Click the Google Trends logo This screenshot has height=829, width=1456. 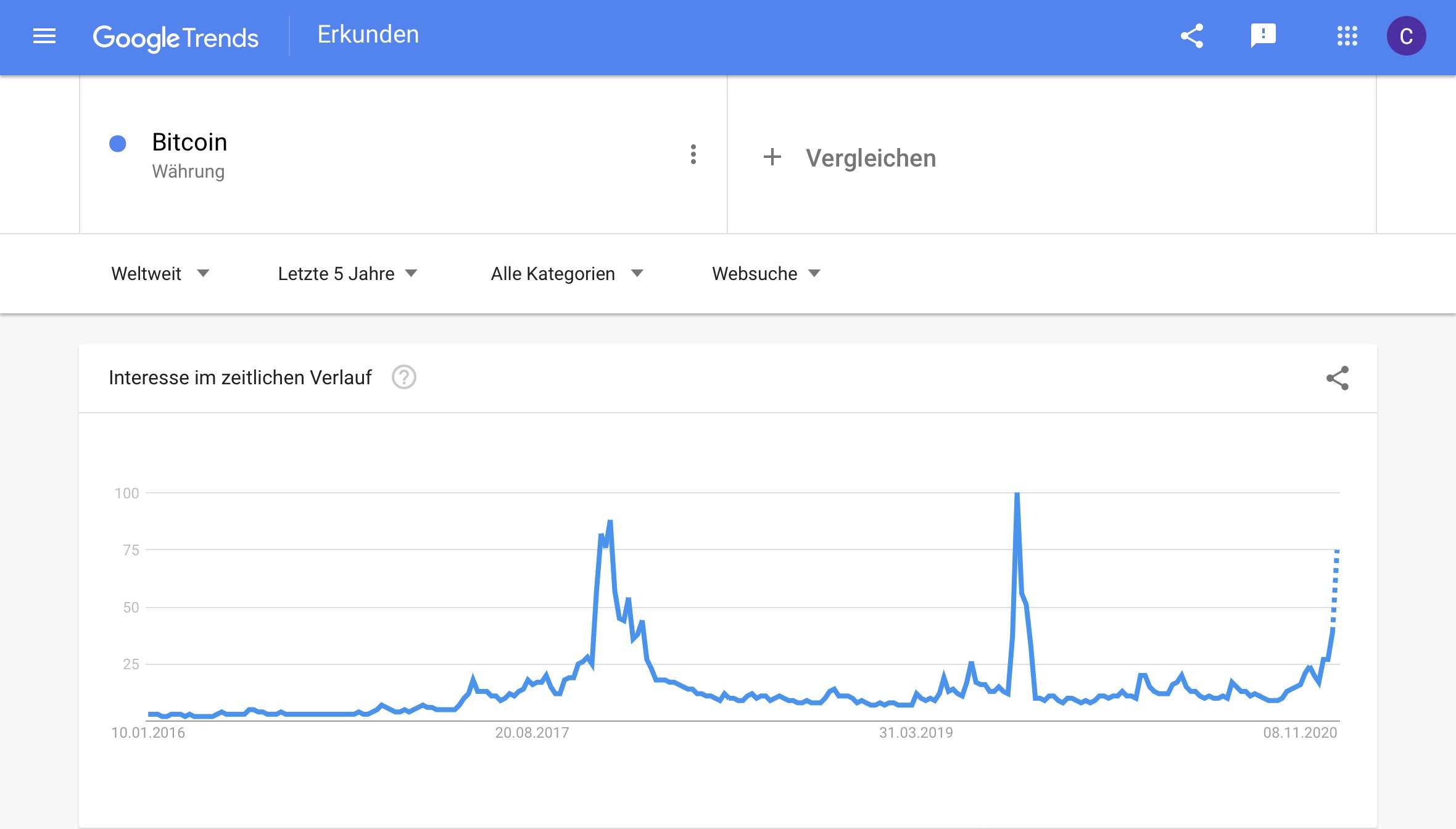click(176, 38)
